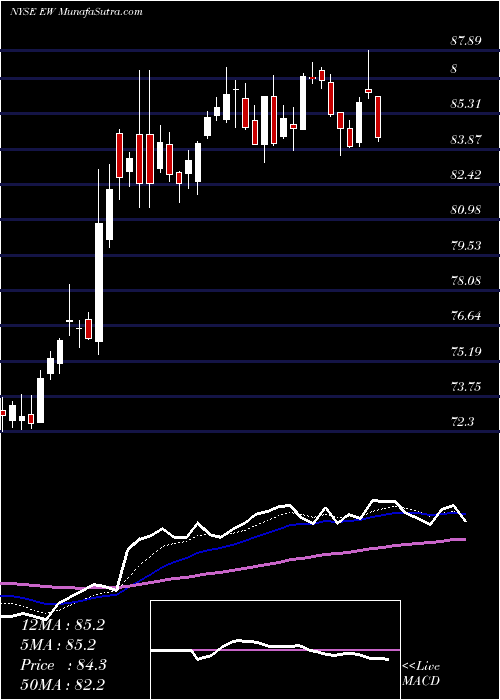Click the 12MA : 85.2 readout
500x700 pixels.
[63, 625]
